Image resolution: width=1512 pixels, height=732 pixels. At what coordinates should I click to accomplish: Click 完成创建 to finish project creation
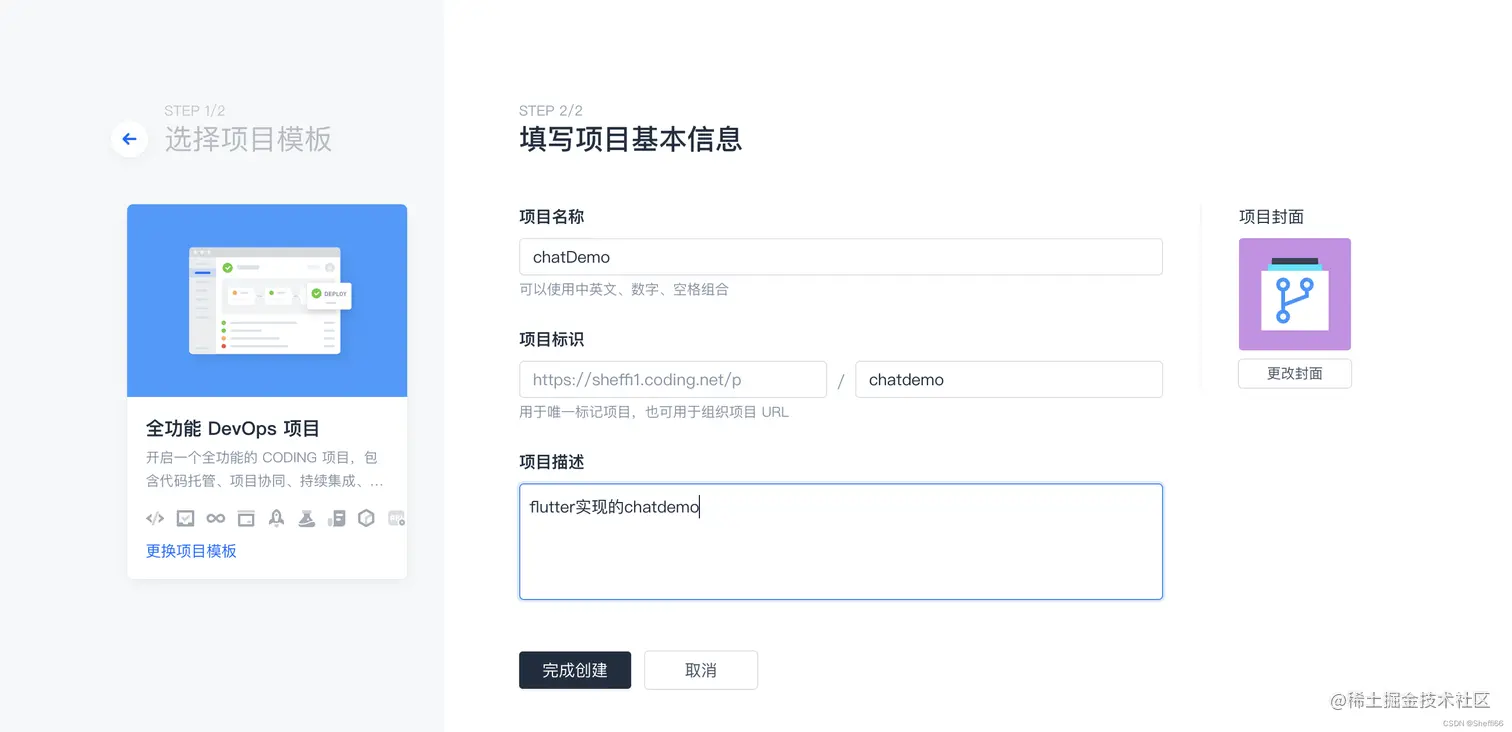pyautogui.click(x=575, y=670)
